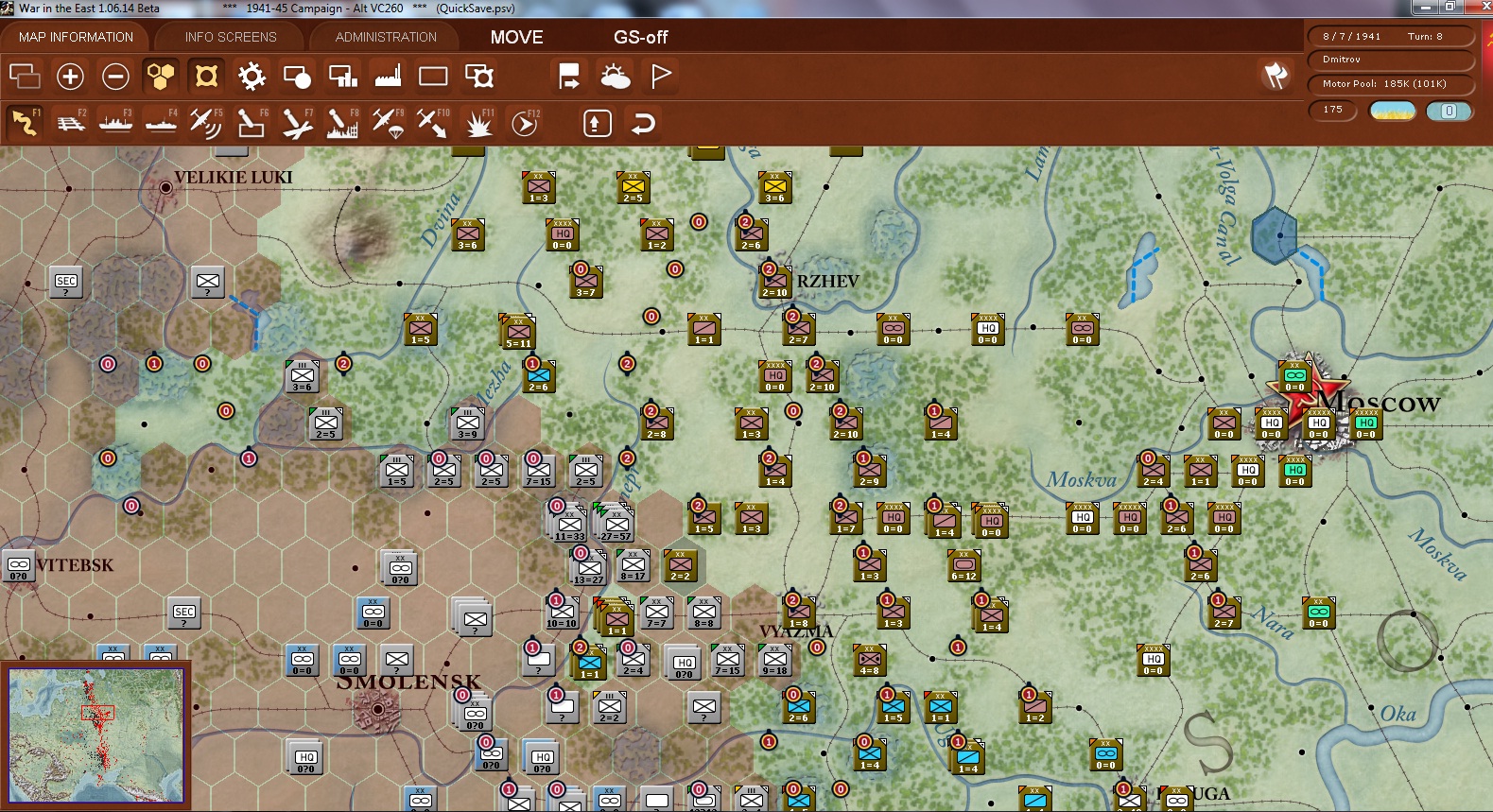1493x812 pixels.
Task: Select the German unit beside the Vitebsk label
Action: pyautogui.click(x=18, y=564)
